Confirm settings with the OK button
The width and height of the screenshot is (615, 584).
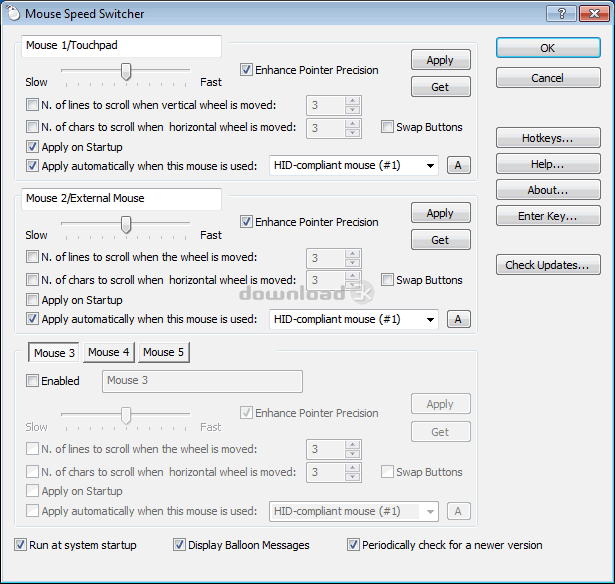click(x=548, y=48)
